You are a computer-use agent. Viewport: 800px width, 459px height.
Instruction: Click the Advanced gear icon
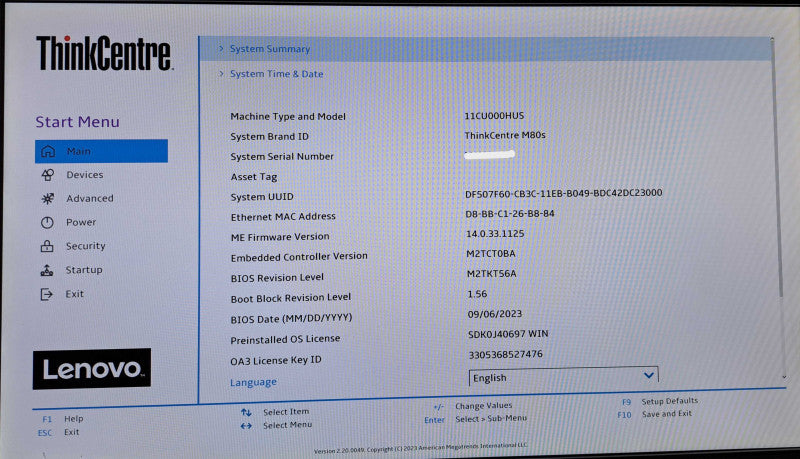point(47,198)
